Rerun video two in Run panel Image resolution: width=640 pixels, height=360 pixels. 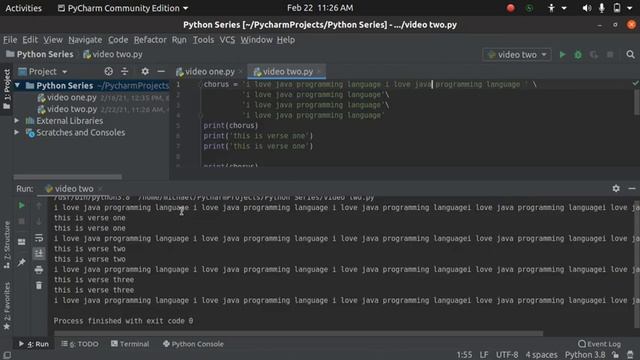point(21,205)
